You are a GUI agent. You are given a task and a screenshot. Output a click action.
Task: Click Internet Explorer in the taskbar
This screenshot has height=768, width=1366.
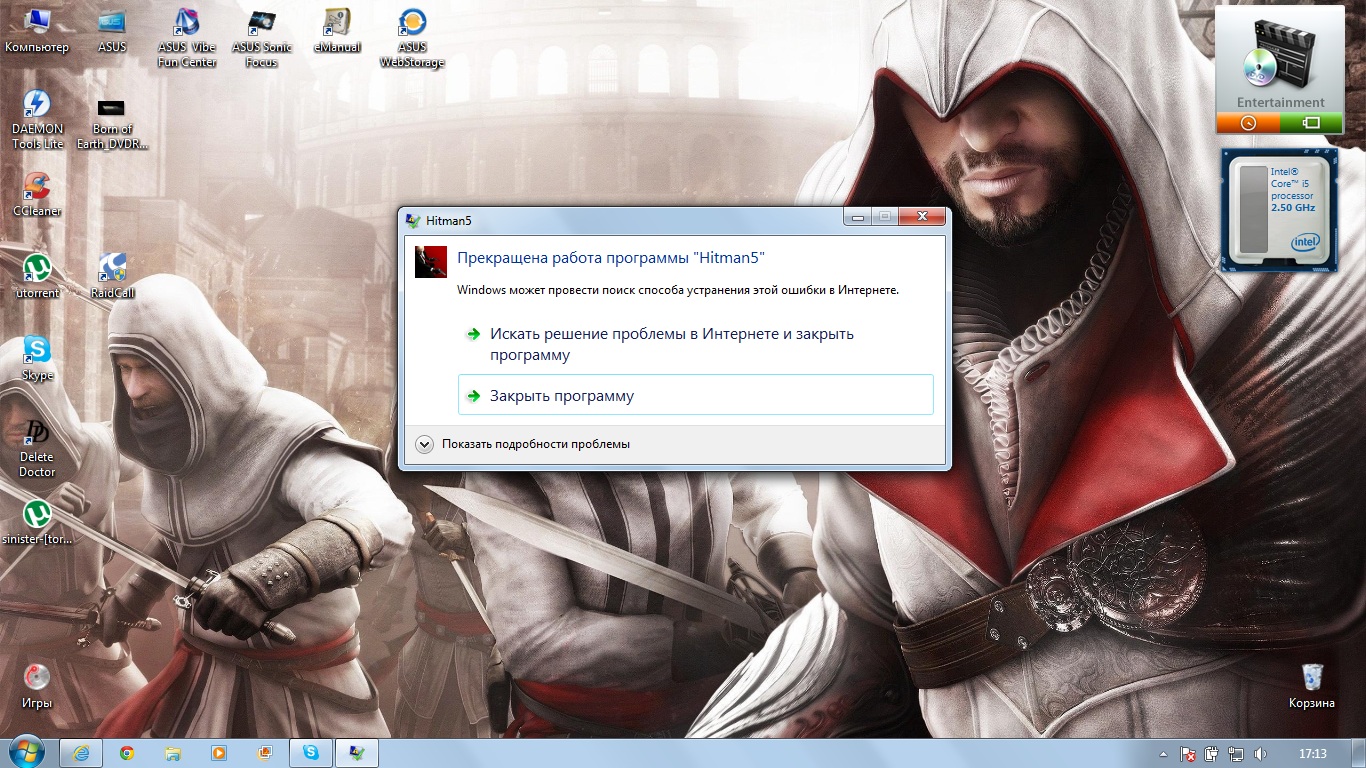click(x=81, y=753)
